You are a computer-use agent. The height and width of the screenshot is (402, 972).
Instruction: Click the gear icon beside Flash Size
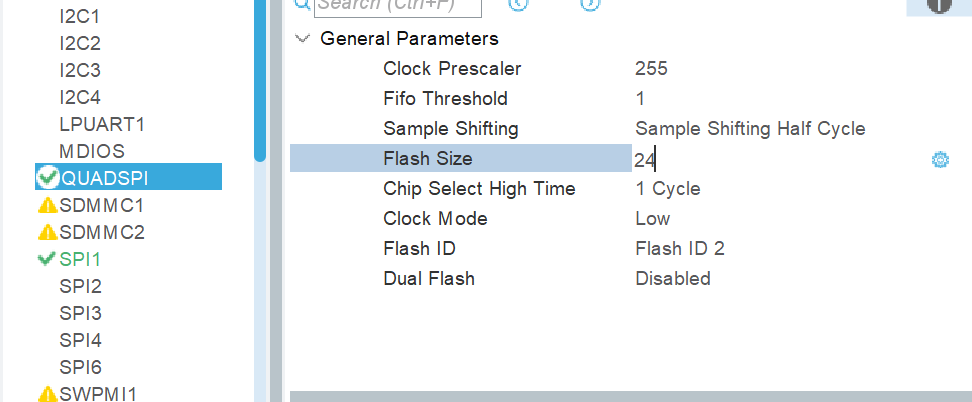pyautogui.click(x=940, y=159)
